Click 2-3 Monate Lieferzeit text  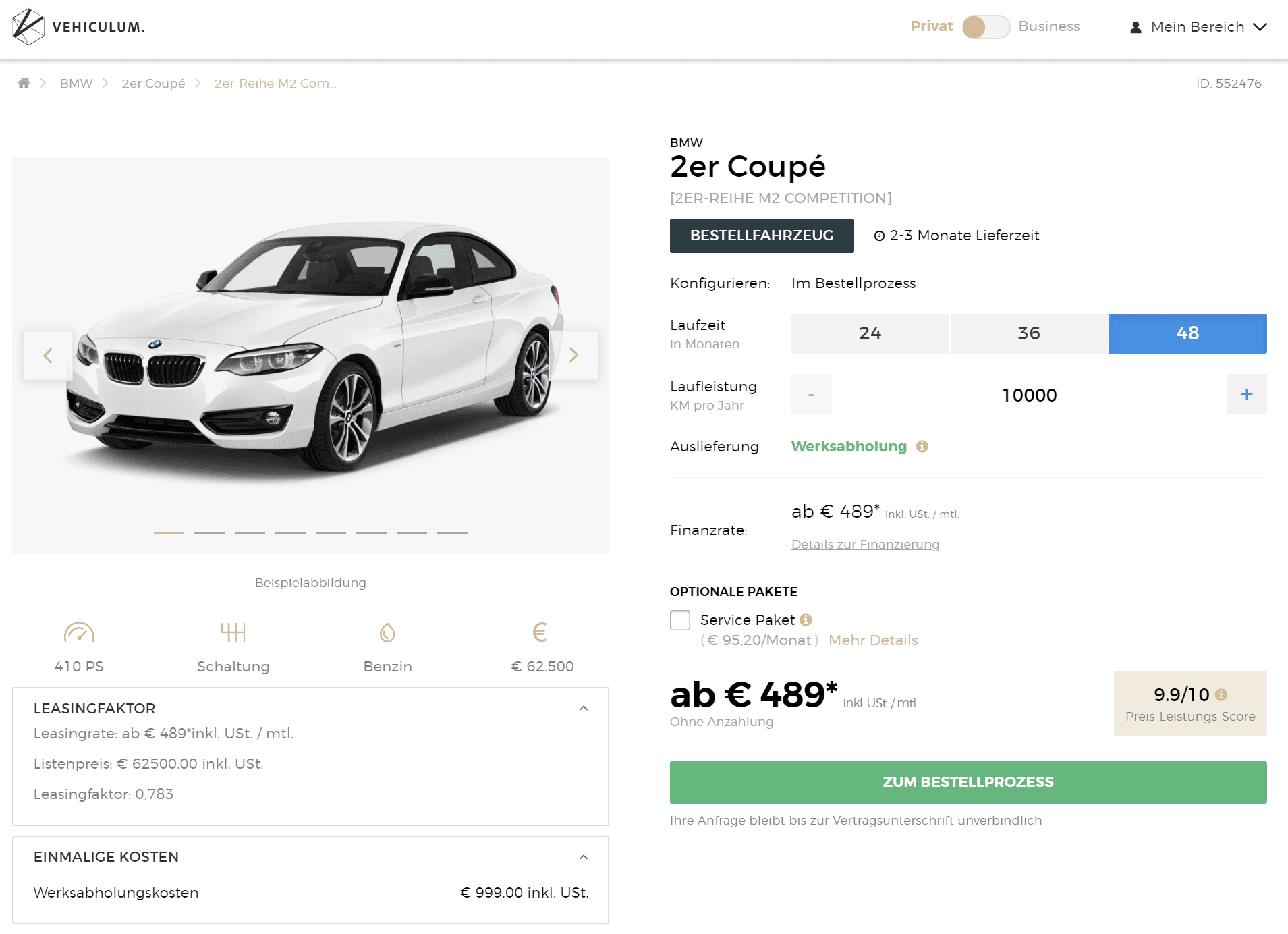tap(964, 236)
